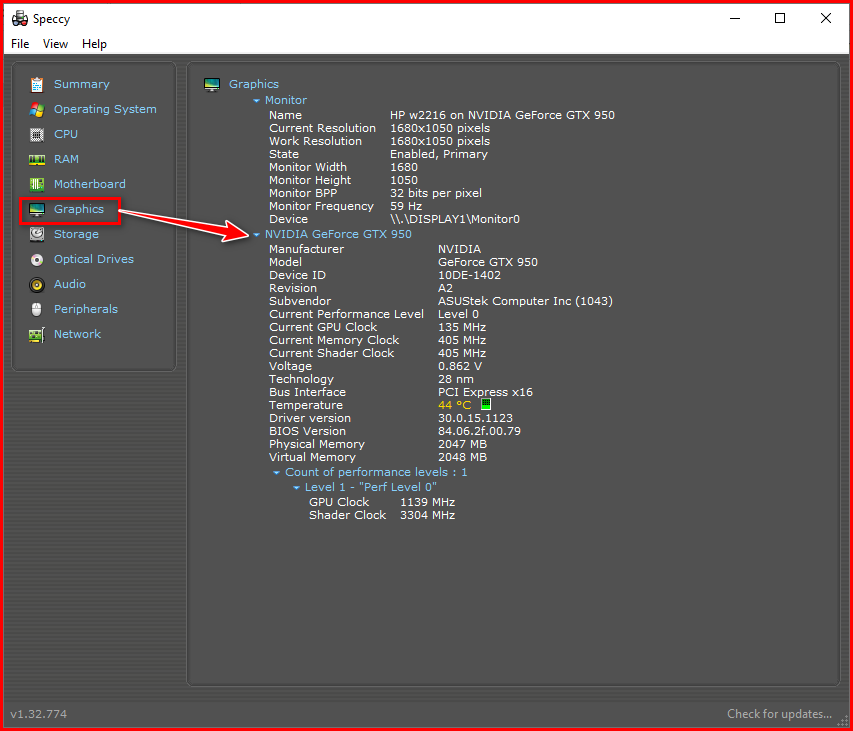Open the Operating System section

105,109
